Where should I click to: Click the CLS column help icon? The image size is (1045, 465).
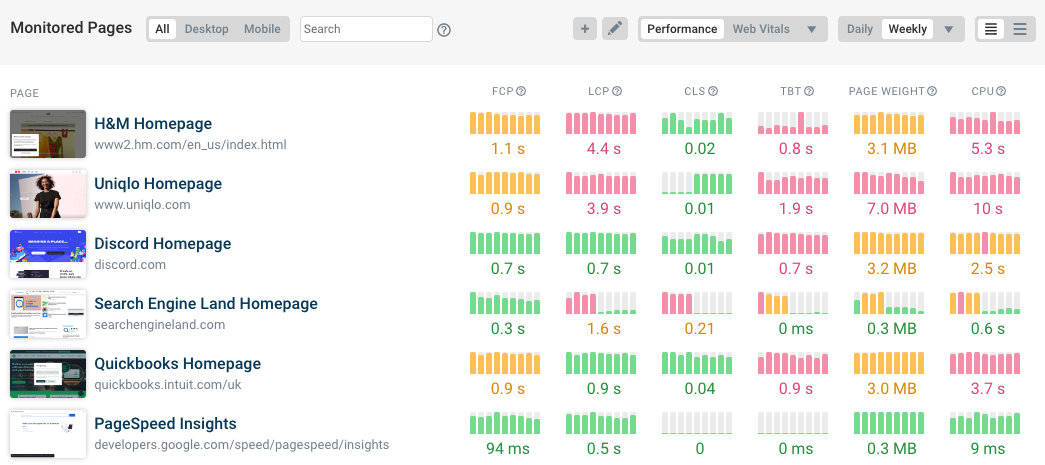coord(713,91)
